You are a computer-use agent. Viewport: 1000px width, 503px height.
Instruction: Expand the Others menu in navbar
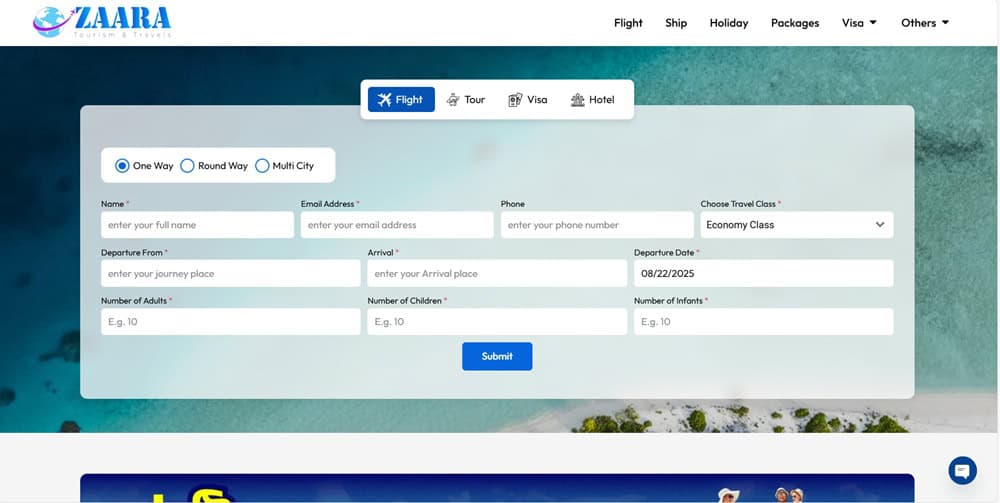tap(924, 23)
